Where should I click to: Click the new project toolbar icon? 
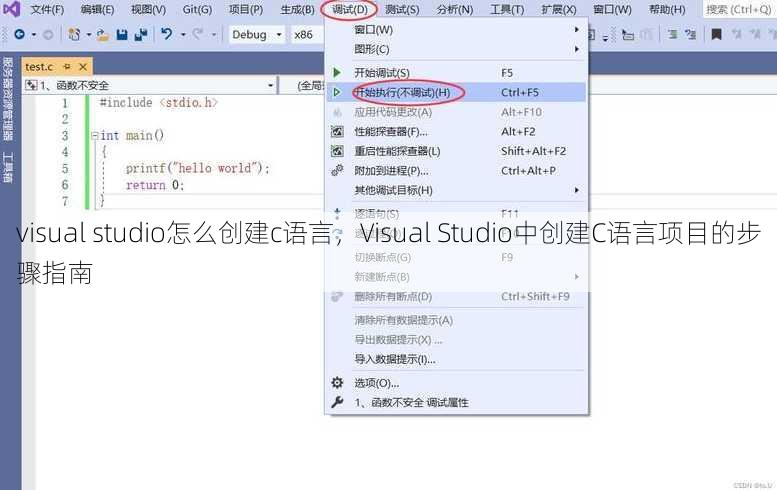74,34
